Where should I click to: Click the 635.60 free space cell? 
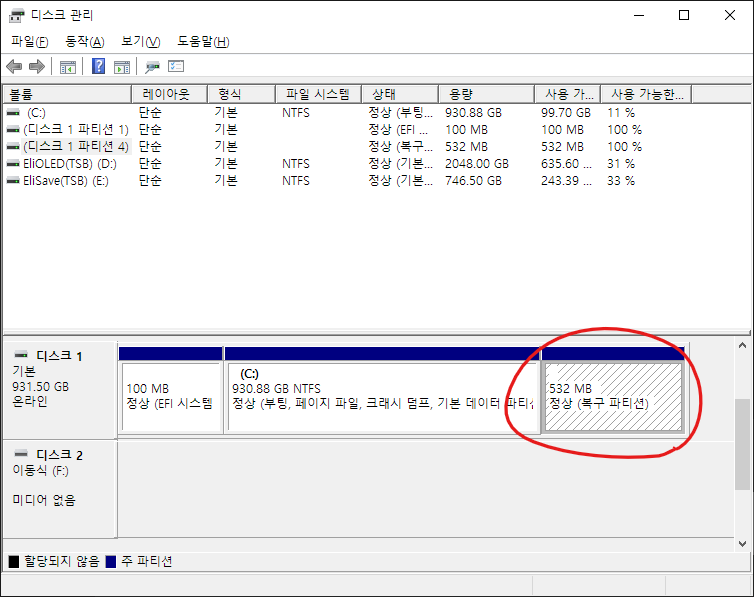pos(566,164)
